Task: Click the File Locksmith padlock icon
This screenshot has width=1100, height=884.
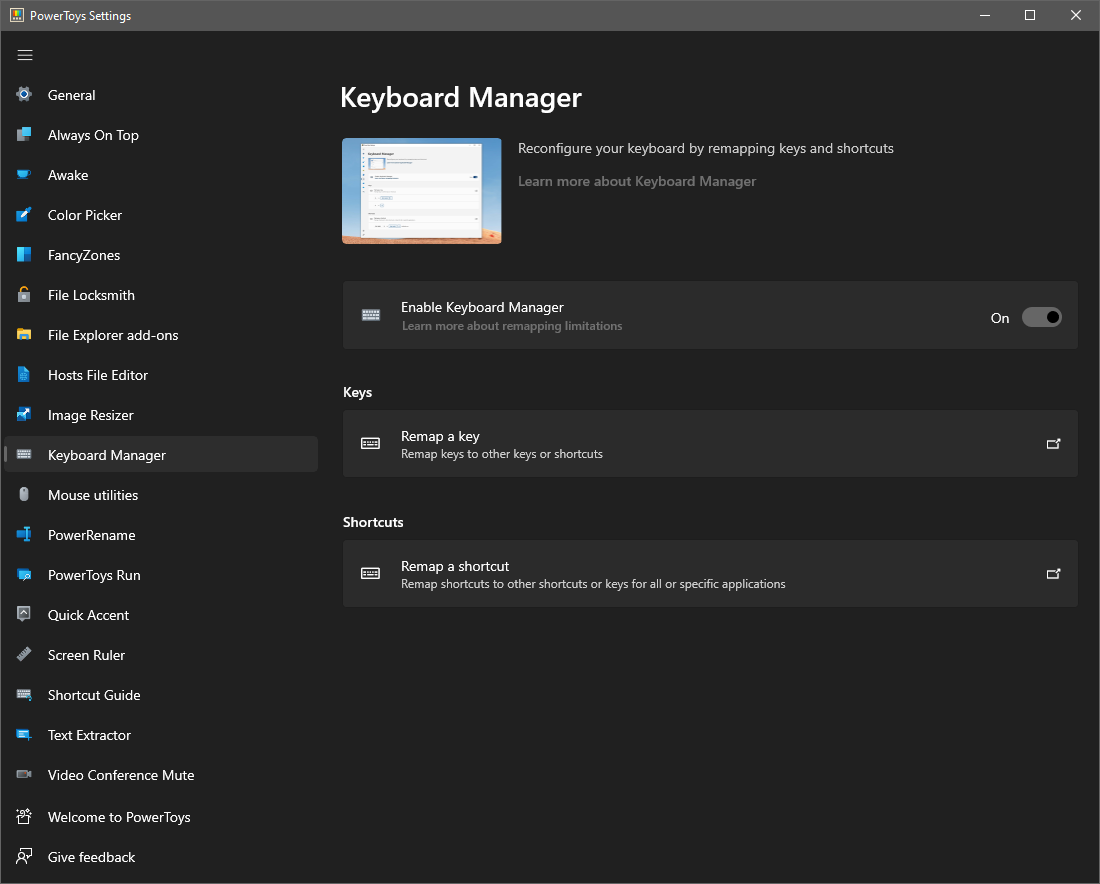Action: [x=24, y=295]
